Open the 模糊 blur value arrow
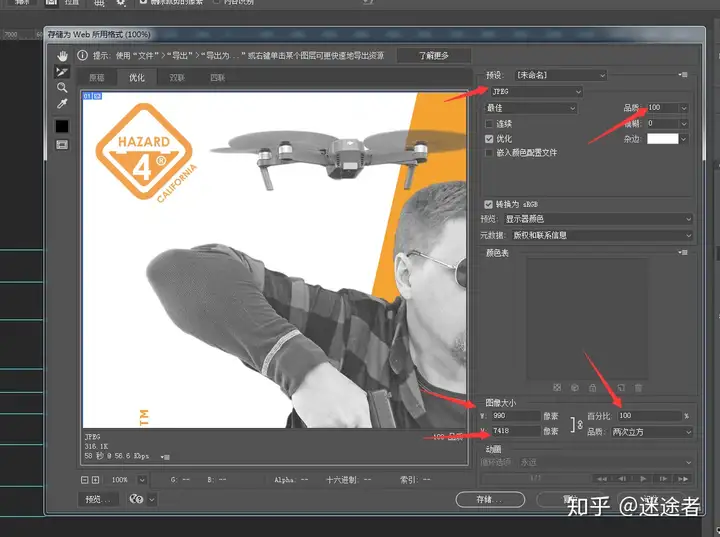 (684, 124)
